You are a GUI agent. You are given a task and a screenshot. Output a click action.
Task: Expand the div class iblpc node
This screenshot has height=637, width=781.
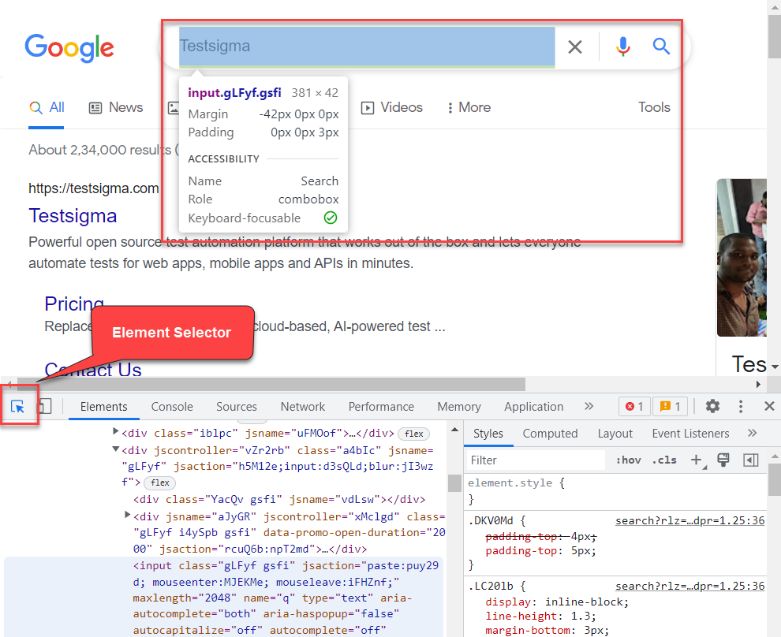pyautogui.click(x=116, y=431)
